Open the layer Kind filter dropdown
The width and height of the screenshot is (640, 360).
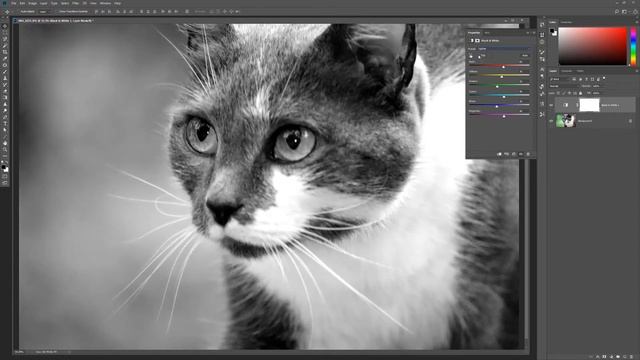click(x=560, y=79)
